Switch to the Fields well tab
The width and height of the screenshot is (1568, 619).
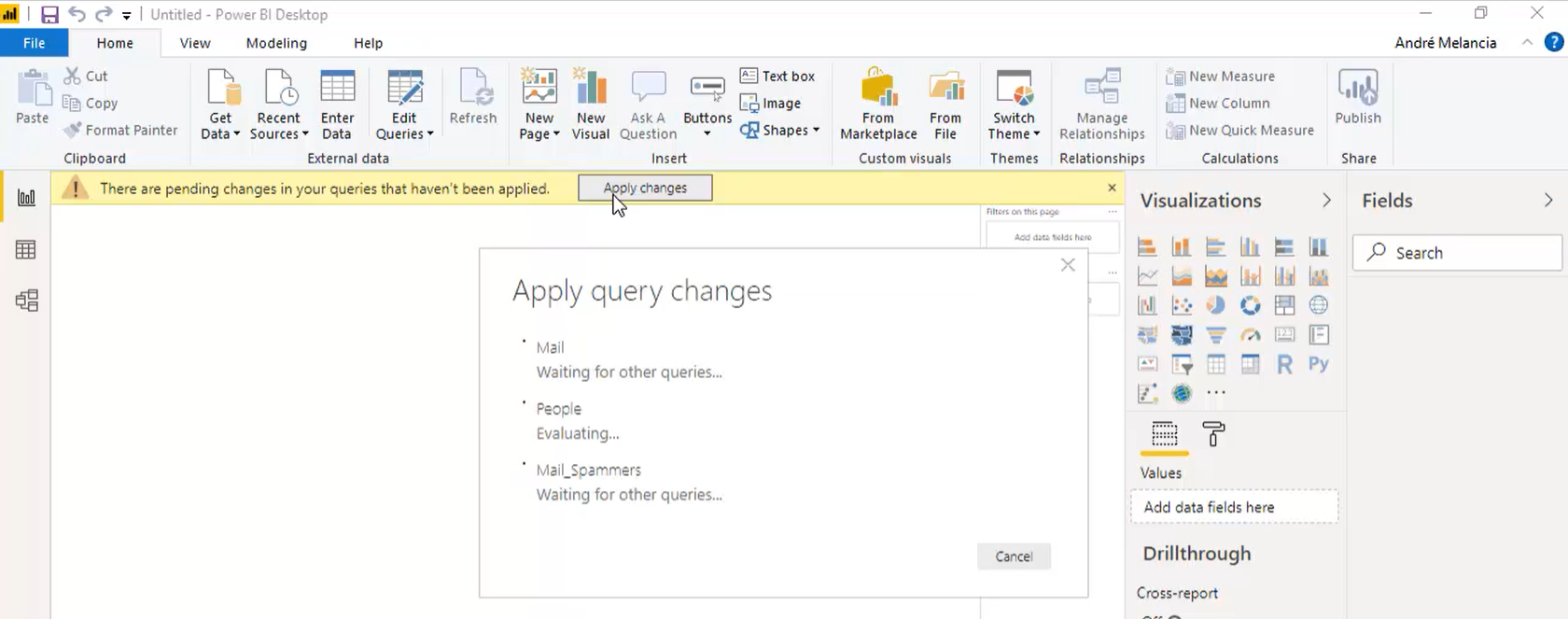pyautogui.click(x=1164, y=435)
